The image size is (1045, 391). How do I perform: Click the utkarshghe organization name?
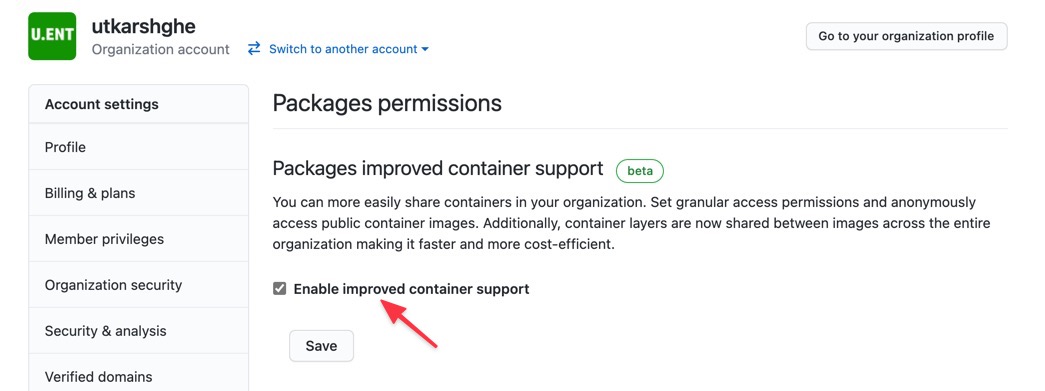(143, 25)
